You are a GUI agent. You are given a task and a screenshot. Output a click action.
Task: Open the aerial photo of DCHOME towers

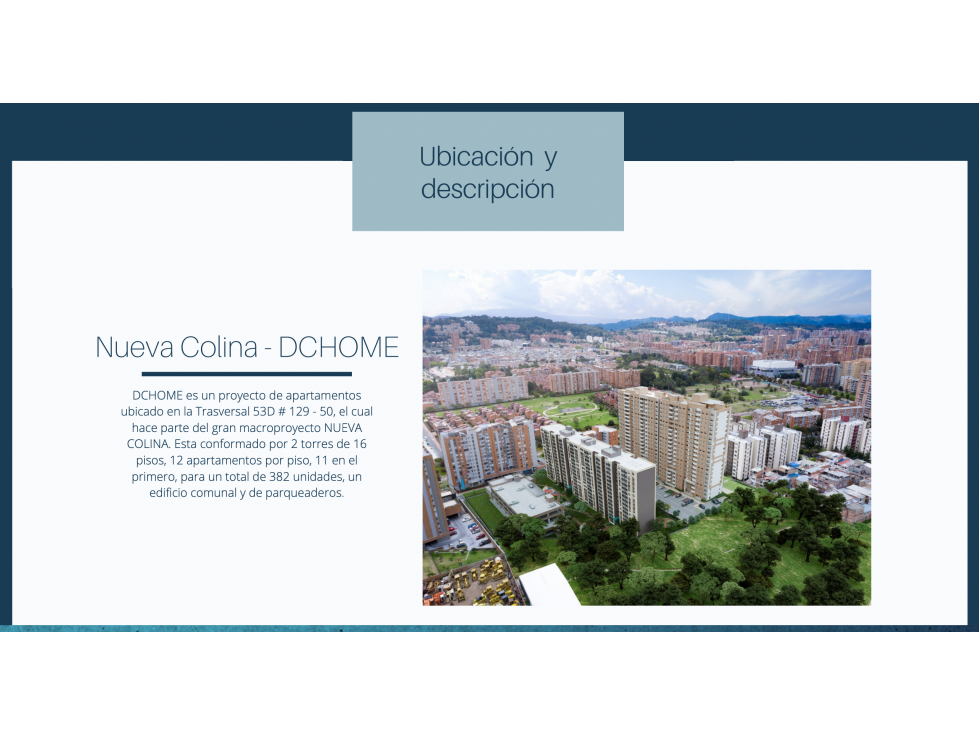coord(647,438)
